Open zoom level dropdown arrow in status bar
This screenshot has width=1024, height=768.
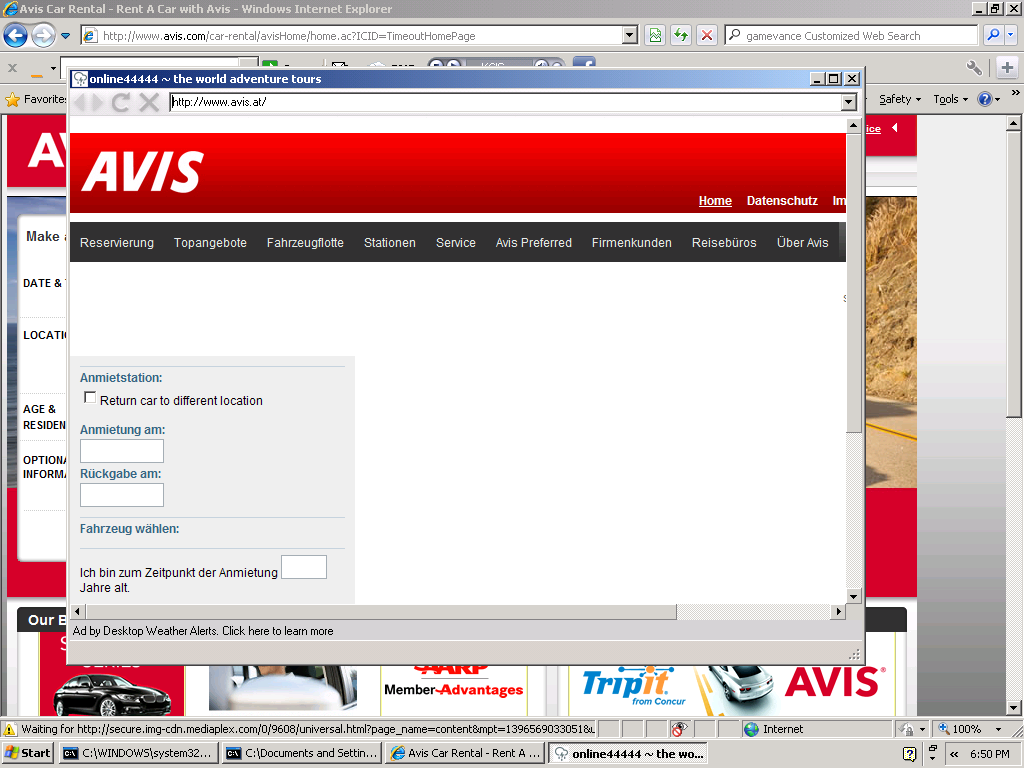998,729
